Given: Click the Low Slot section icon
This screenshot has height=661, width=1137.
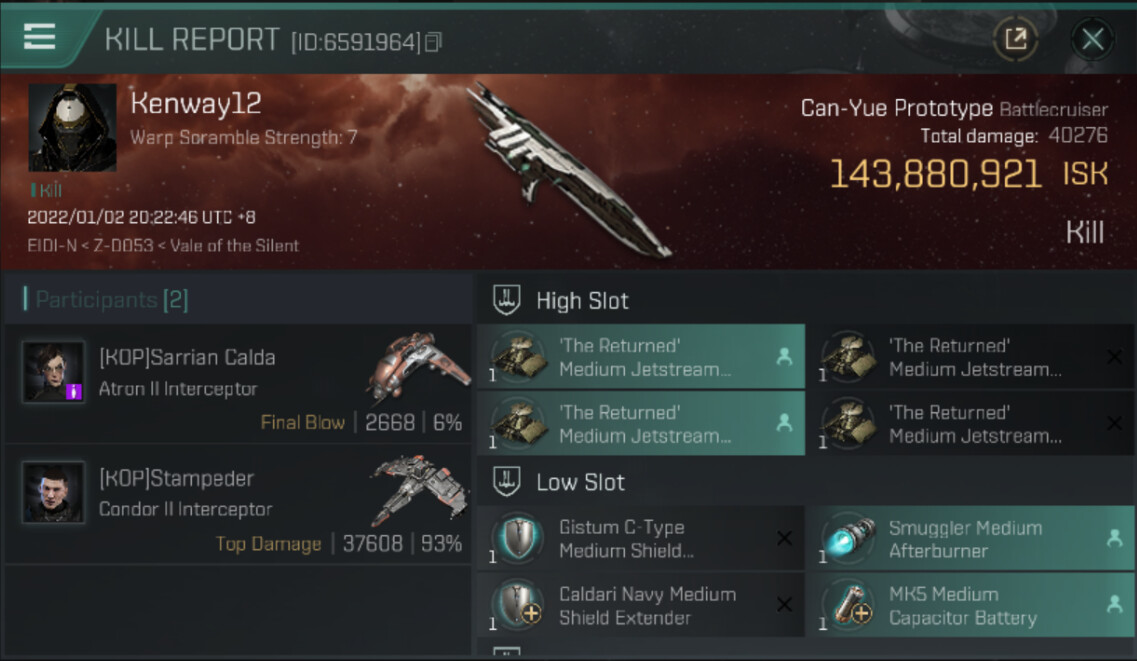Looking at the screenshot, I should point(506,482).
